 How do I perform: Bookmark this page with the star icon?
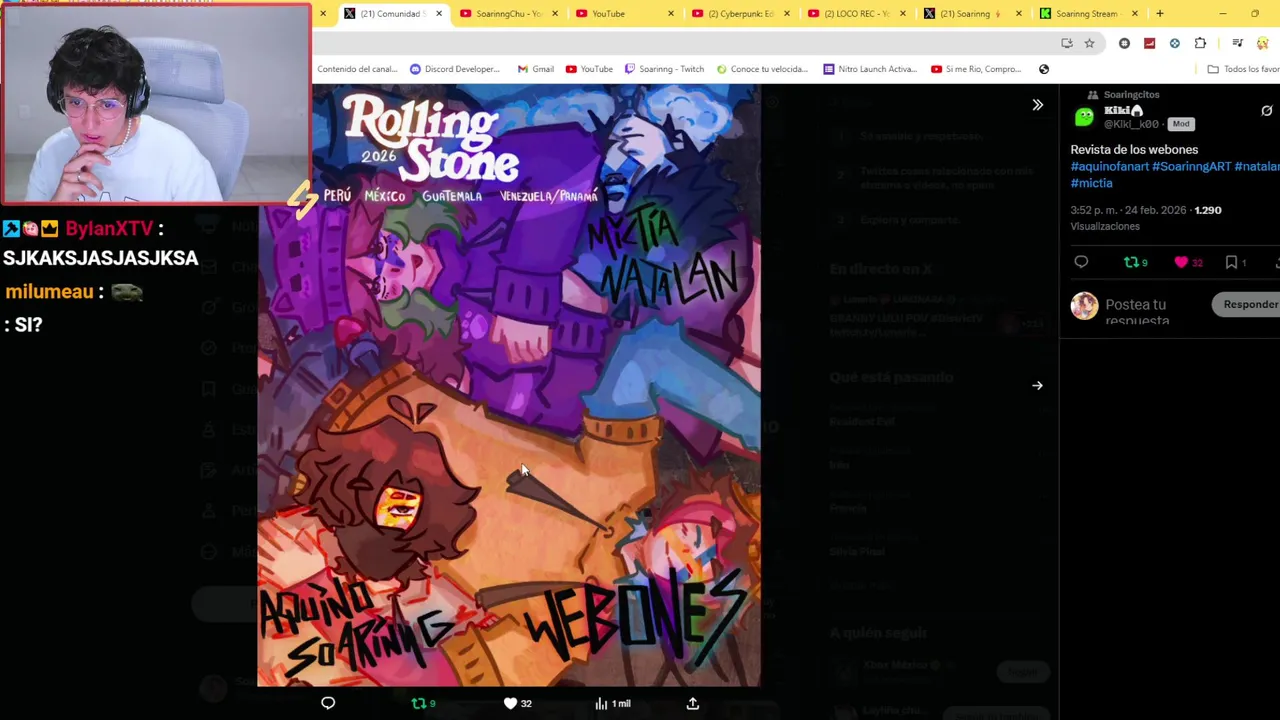pyautogui.click(x=1089, y=43)
